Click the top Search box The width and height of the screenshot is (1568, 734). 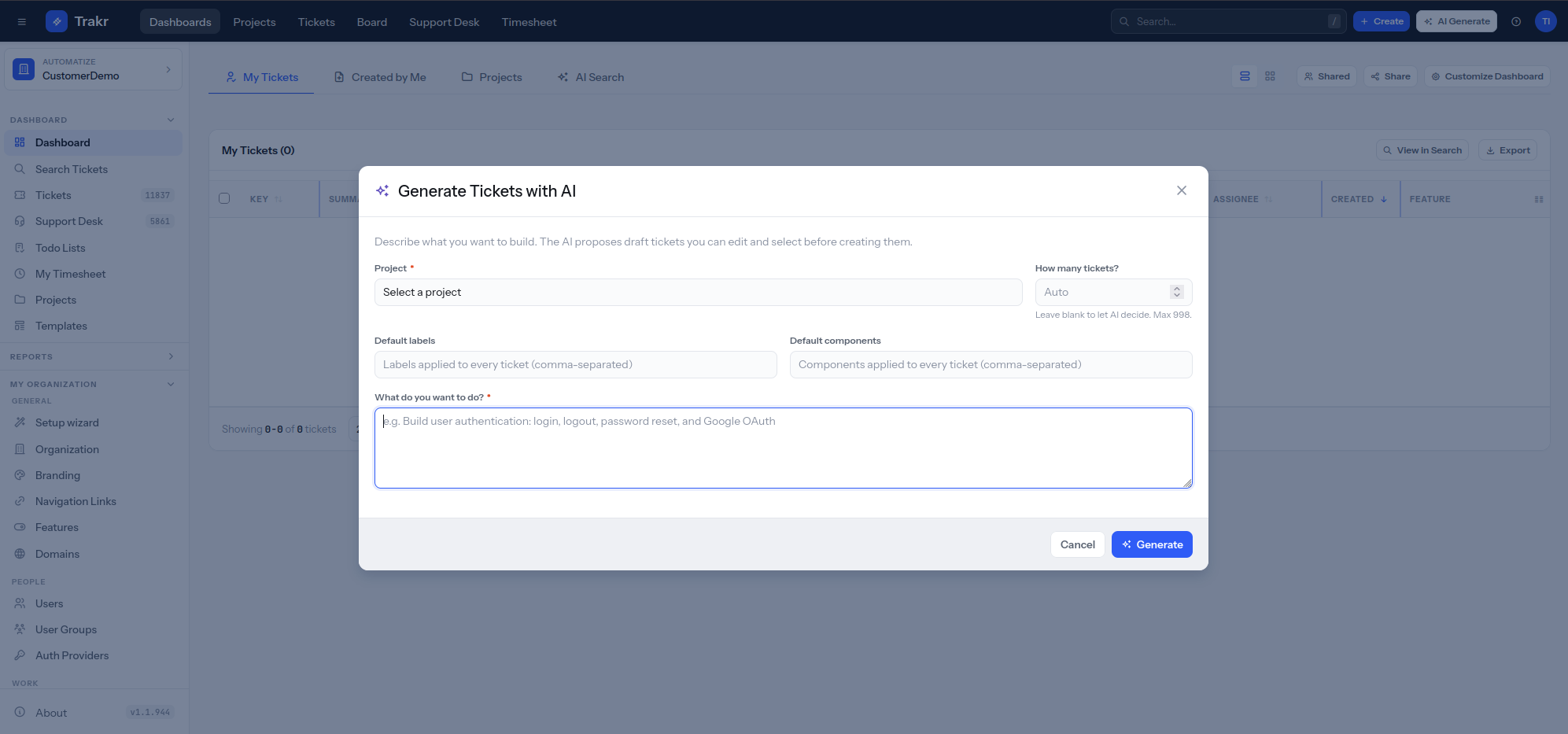1228,21
